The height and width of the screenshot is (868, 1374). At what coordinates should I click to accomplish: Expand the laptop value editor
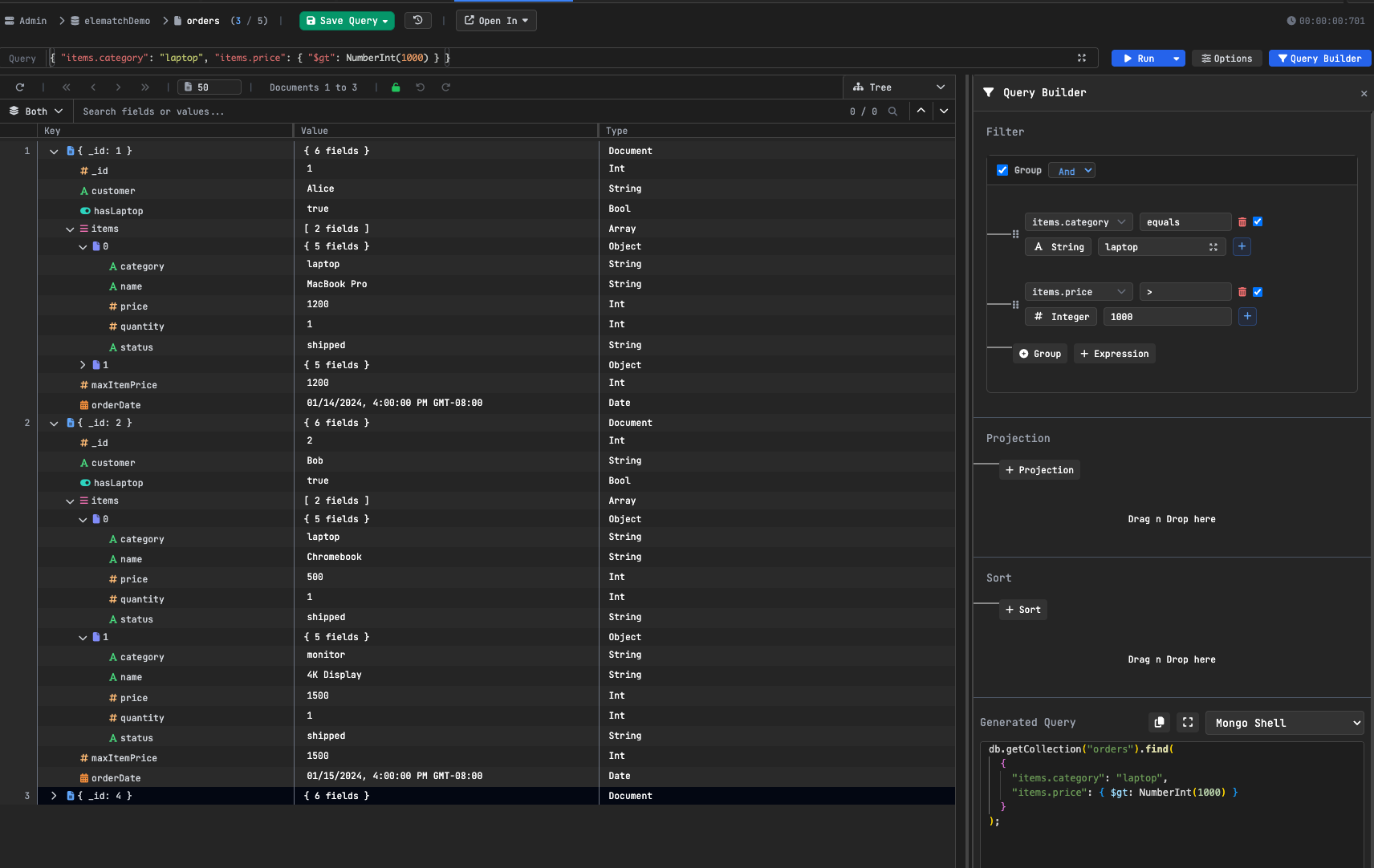(1213, 247)
